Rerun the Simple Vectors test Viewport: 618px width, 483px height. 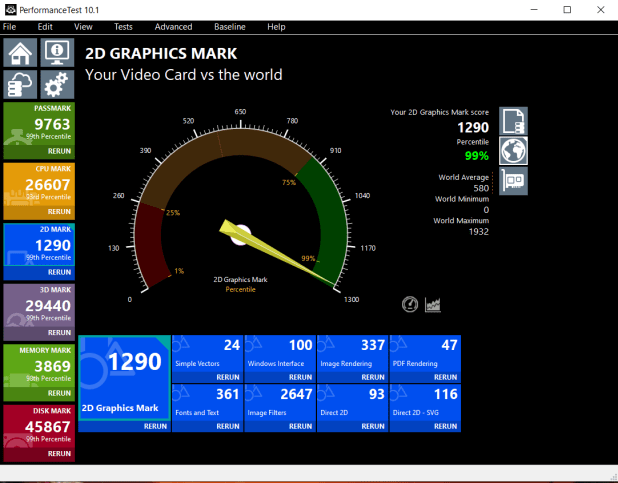[x=228, y=377]
